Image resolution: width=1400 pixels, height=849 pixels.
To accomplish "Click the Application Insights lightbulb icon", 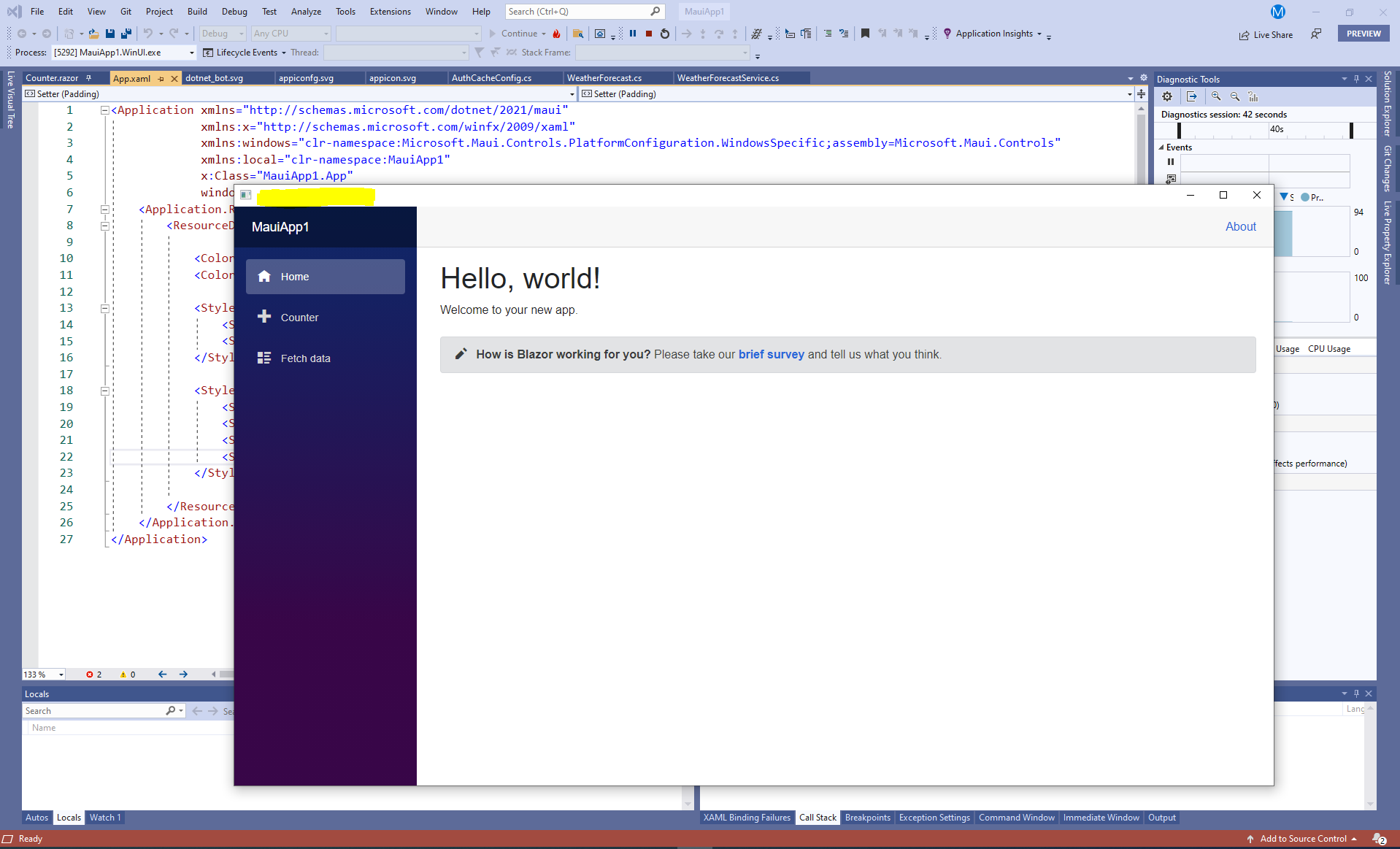I will click(947, 34).
